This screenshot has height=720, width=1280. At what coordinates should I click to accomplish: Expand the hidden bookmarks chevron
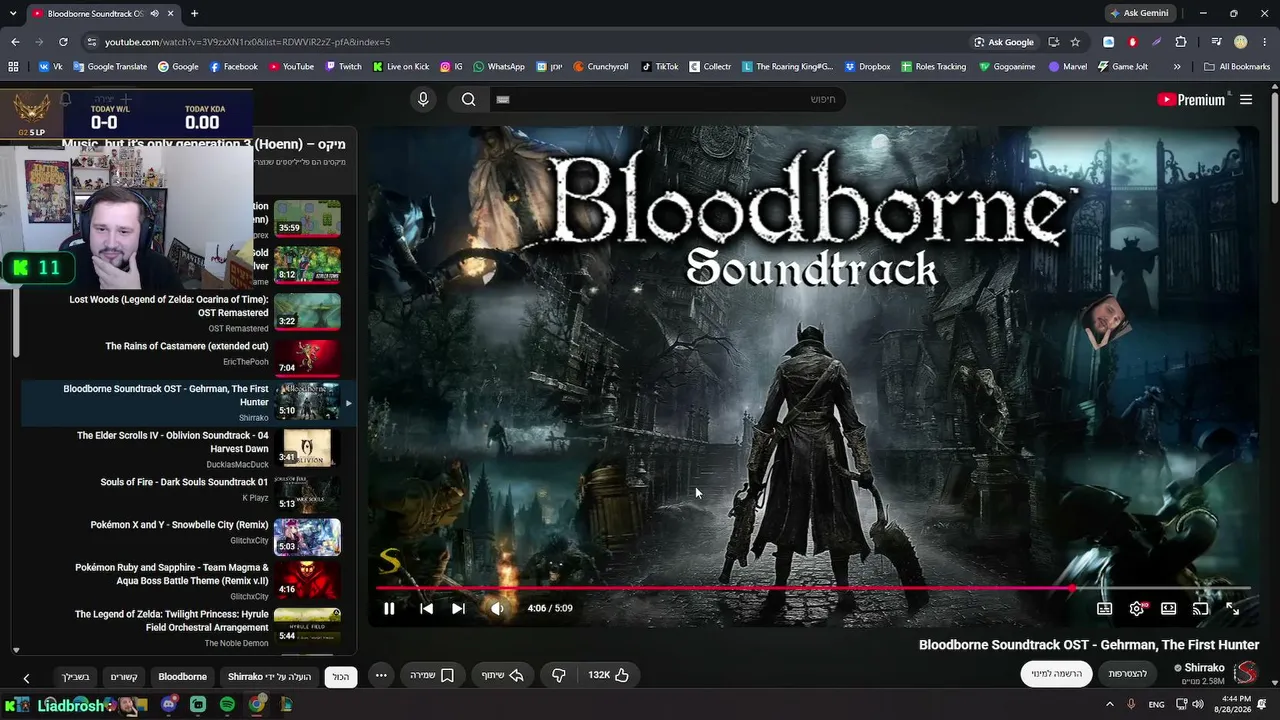(x=1177, y=67)
